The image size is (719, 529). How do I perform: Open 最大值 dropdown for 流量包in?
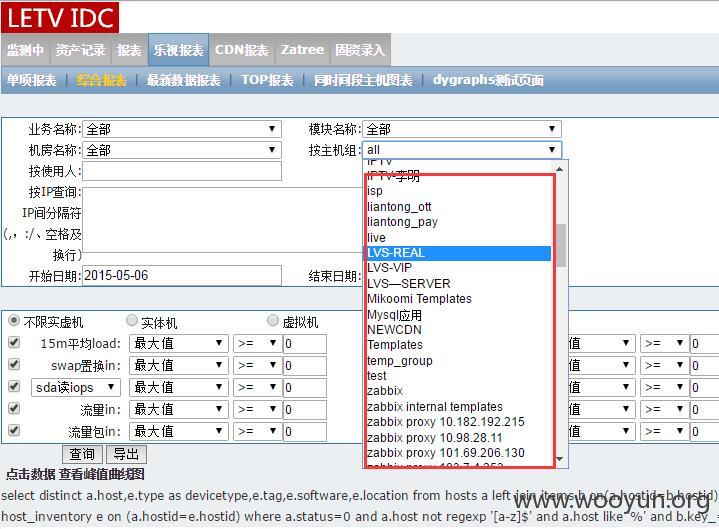[179, 431]
